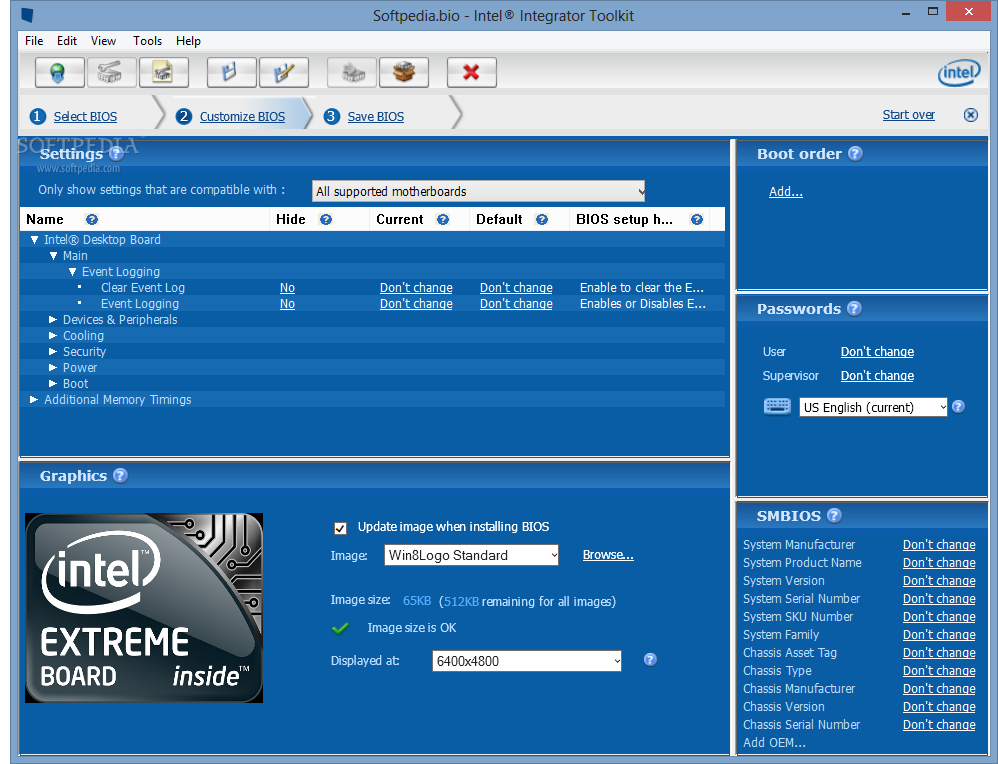Open the Image Win8Logo Standard dropdown

click(x=471, y=555)
